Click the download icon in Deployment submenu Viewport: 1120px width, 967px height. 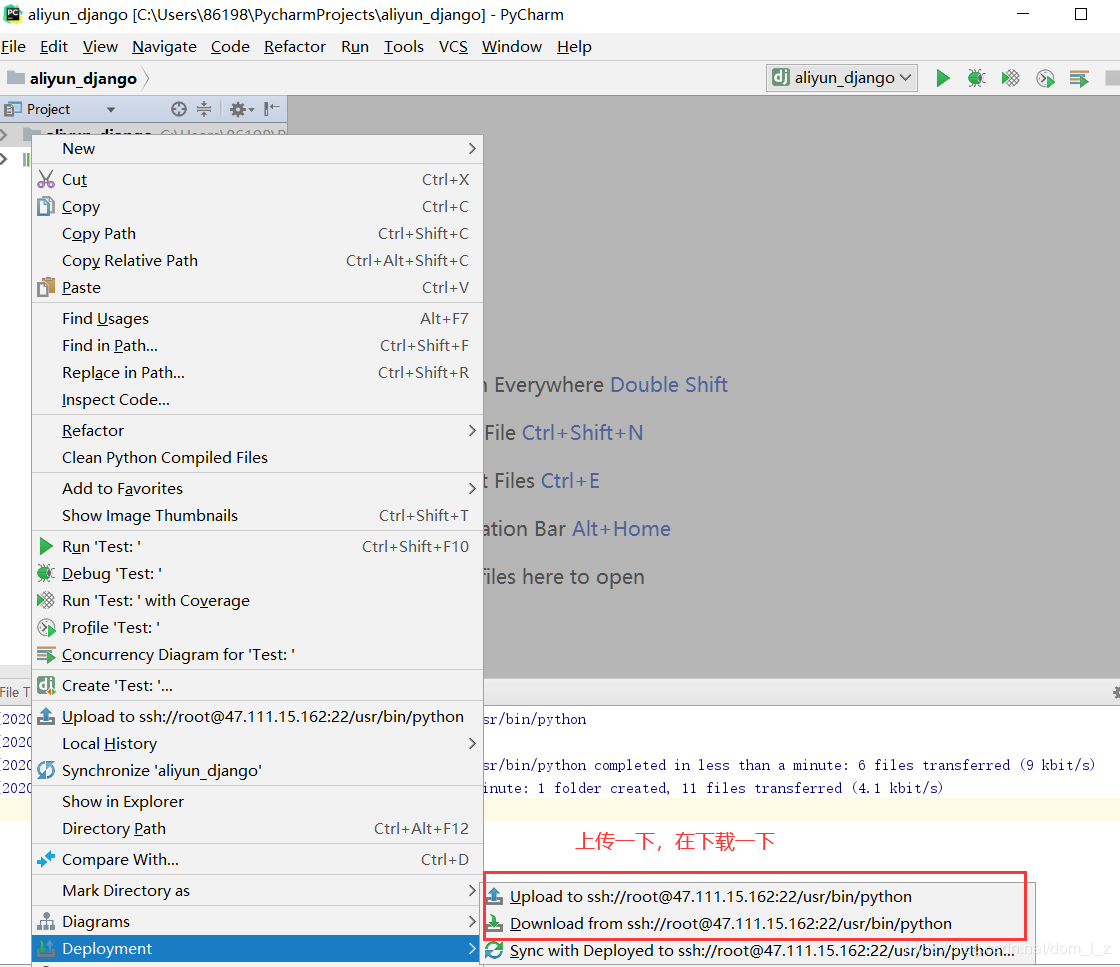tap(494, 923)
